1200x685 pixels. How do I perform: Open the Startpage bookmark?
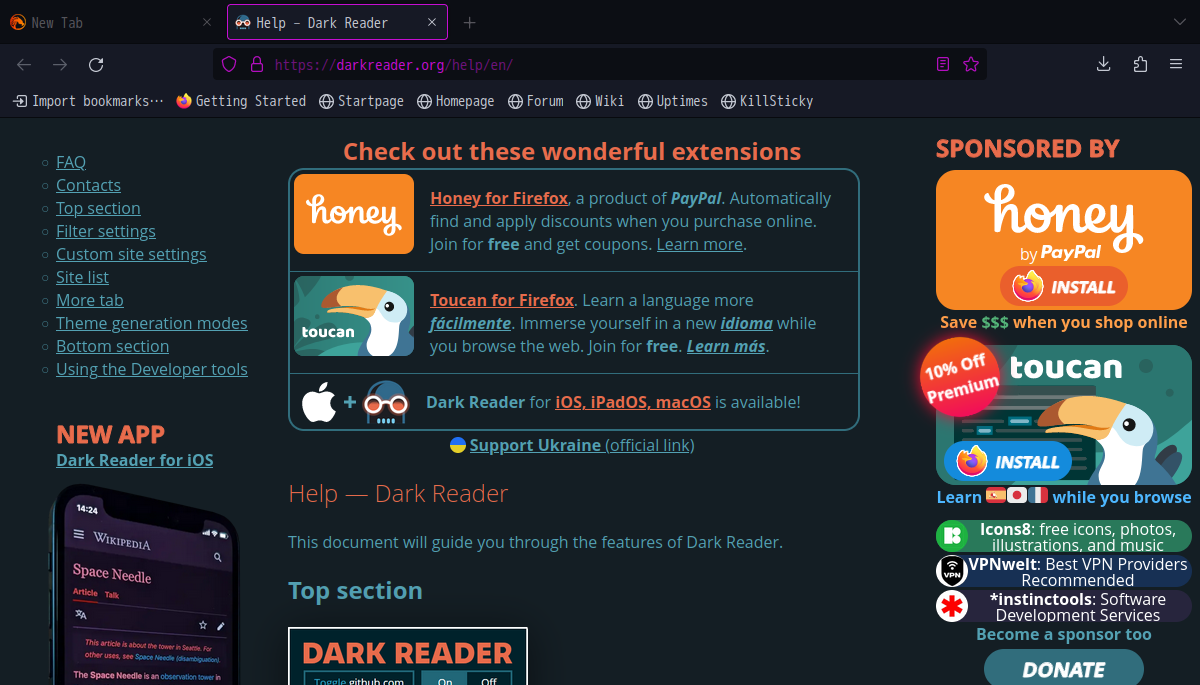coord(362,101)
